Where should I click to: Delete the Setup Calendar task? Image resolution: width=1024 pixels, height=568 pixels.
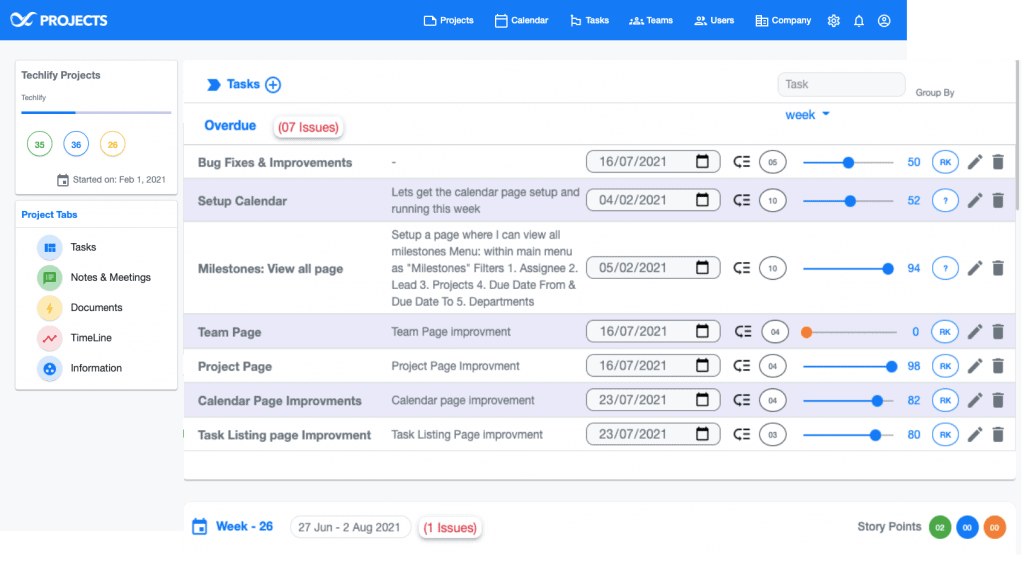[x=998, y=200]
